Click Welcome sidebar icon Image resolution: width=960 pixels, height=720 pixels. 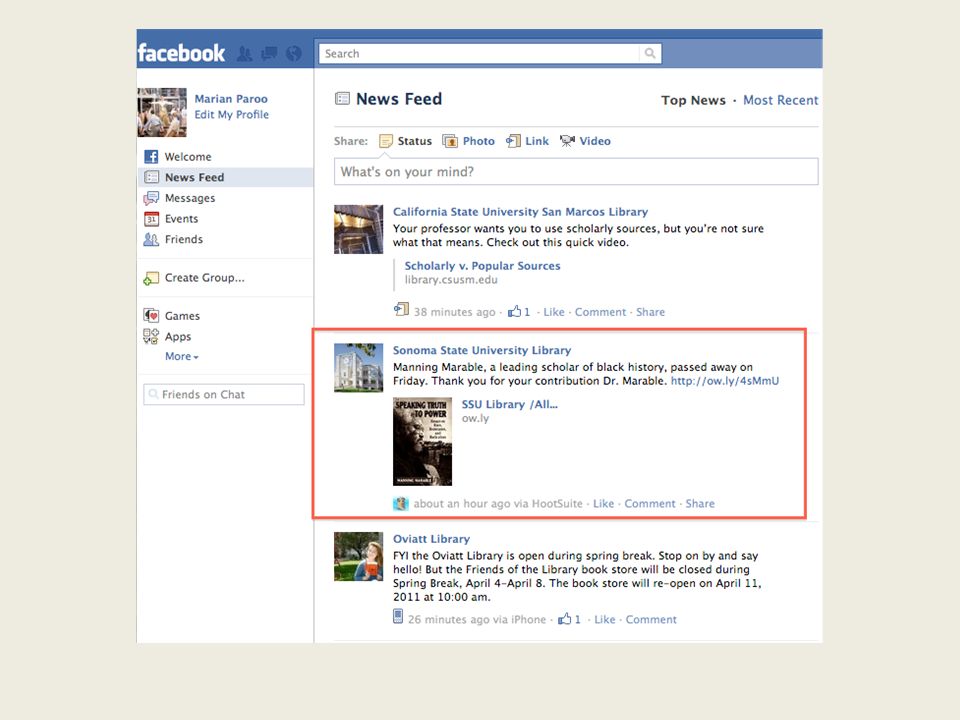[x=151, y=157]
